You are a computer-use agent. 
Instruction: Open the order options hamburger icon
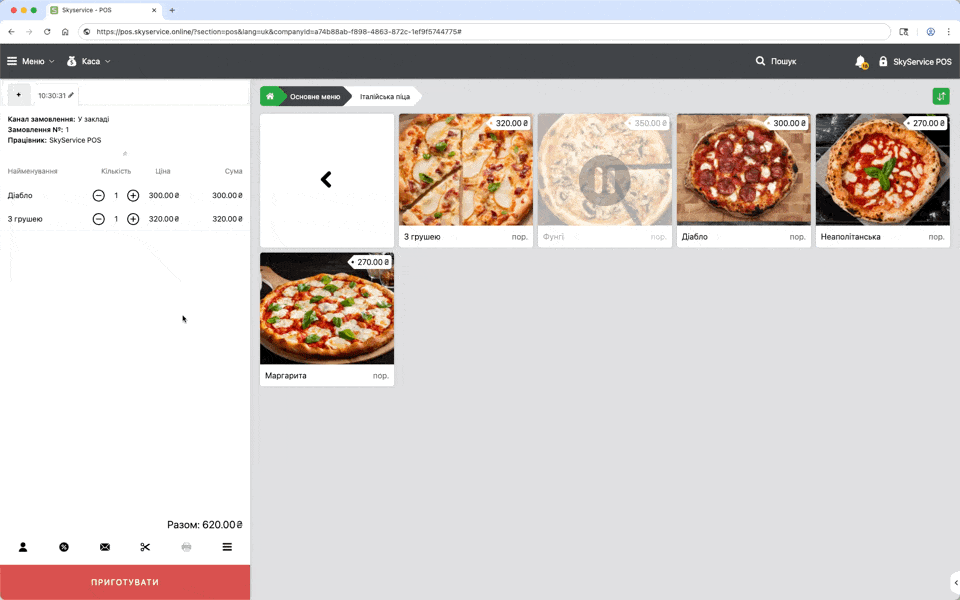tap(227, 547)
